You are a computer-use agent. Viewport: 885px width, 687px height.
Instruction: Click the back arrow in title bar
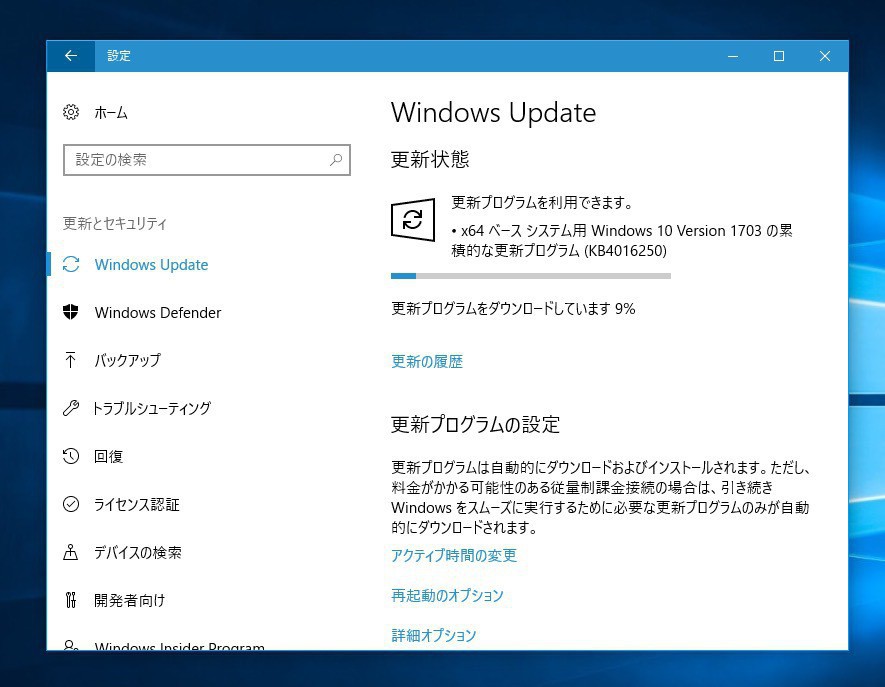pyautogui.click(x=71, y=56)
